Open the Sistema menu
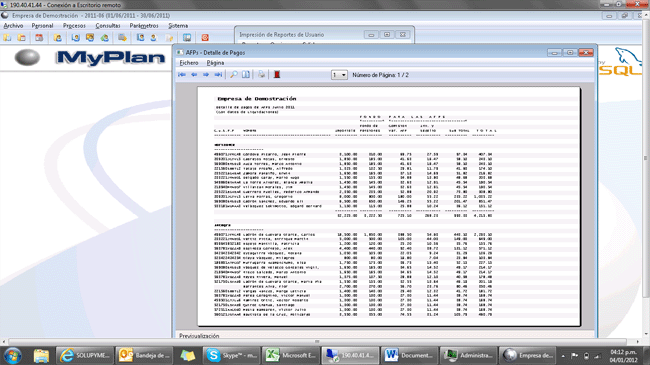The image size is (650, 365). pos(178,26)
